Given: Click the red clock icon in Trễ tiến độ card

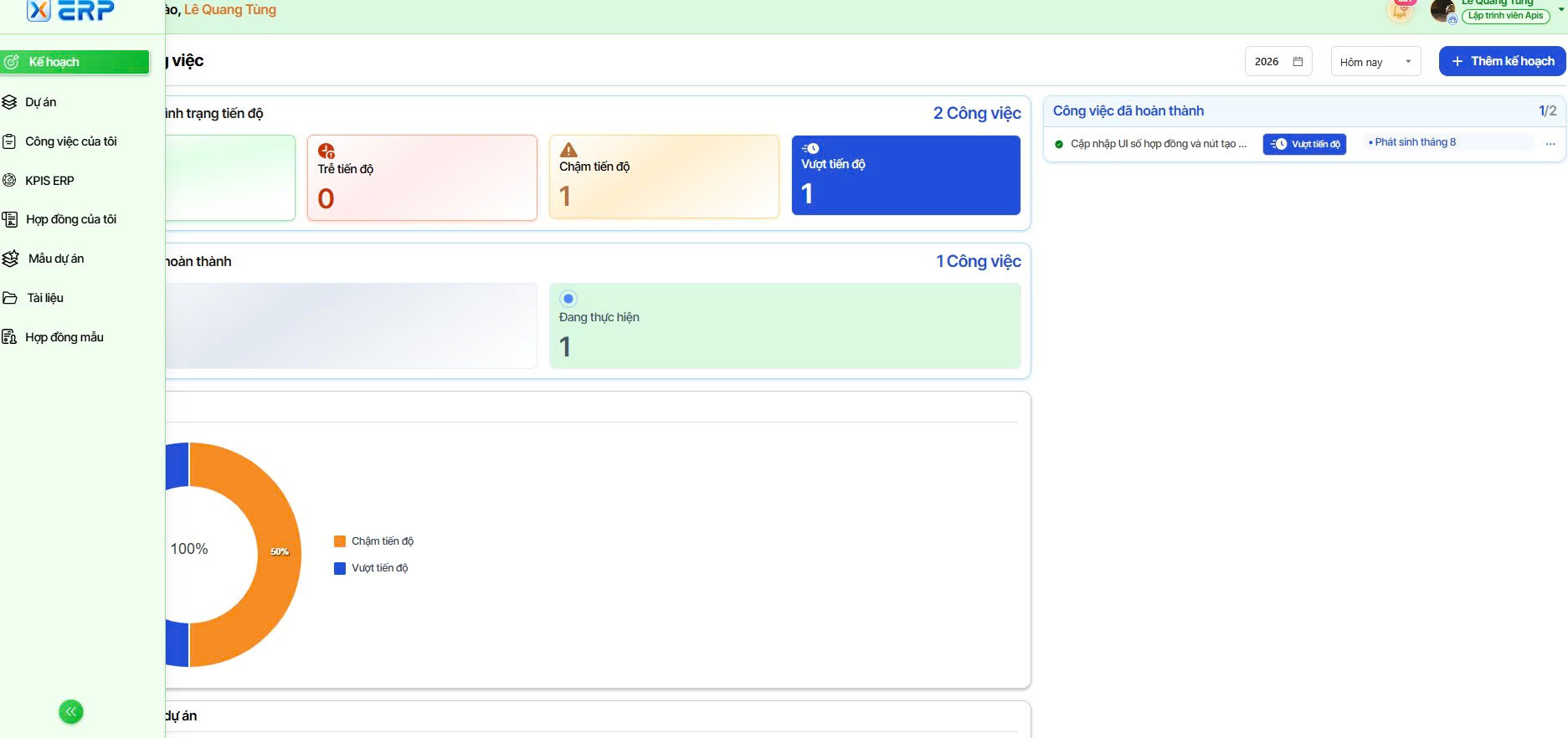Looking at the screenshot, I should coord(326,151).
